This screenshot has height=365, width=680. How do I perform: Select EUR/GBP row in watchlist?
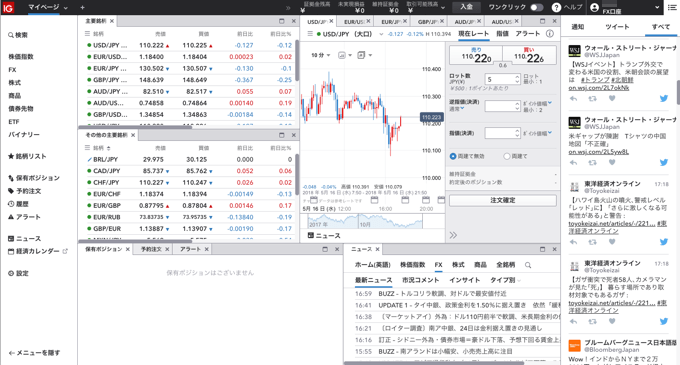point(190,205)
